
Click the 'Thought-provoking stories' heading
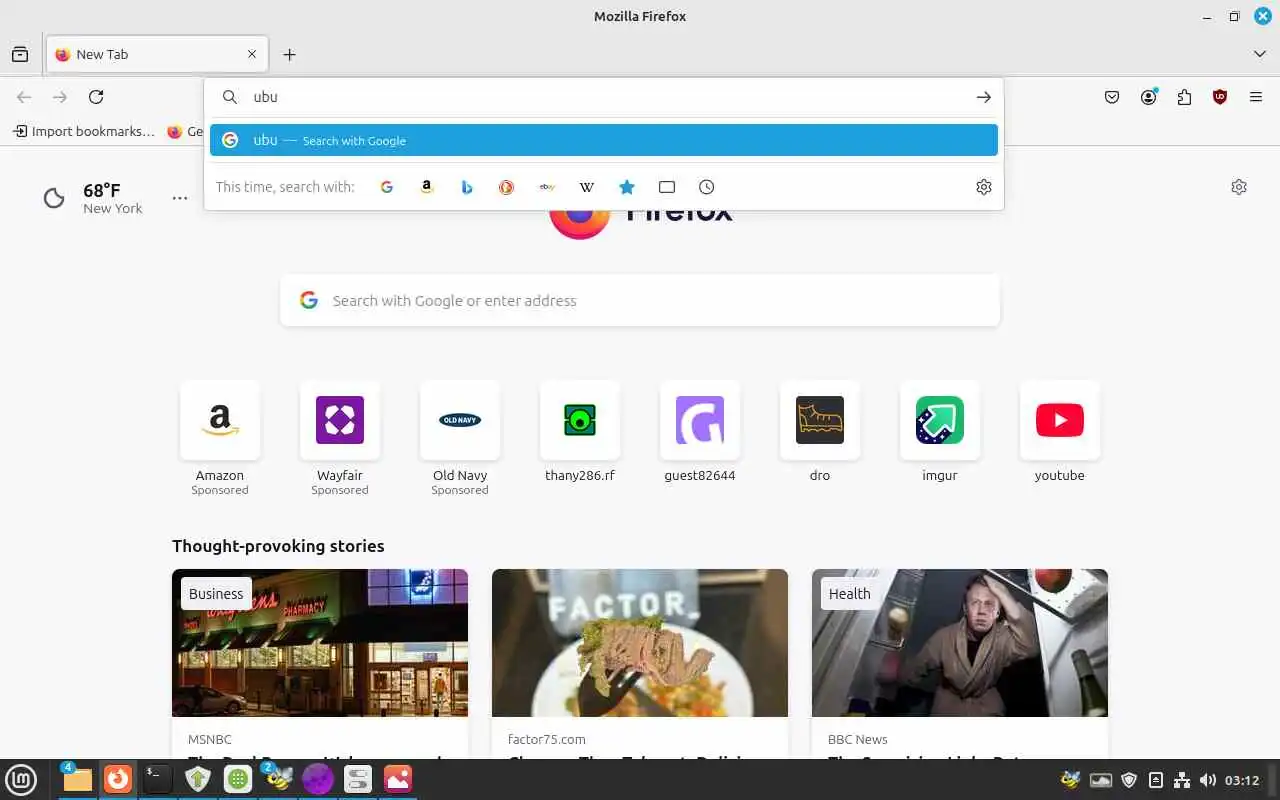tap(278, 546)
